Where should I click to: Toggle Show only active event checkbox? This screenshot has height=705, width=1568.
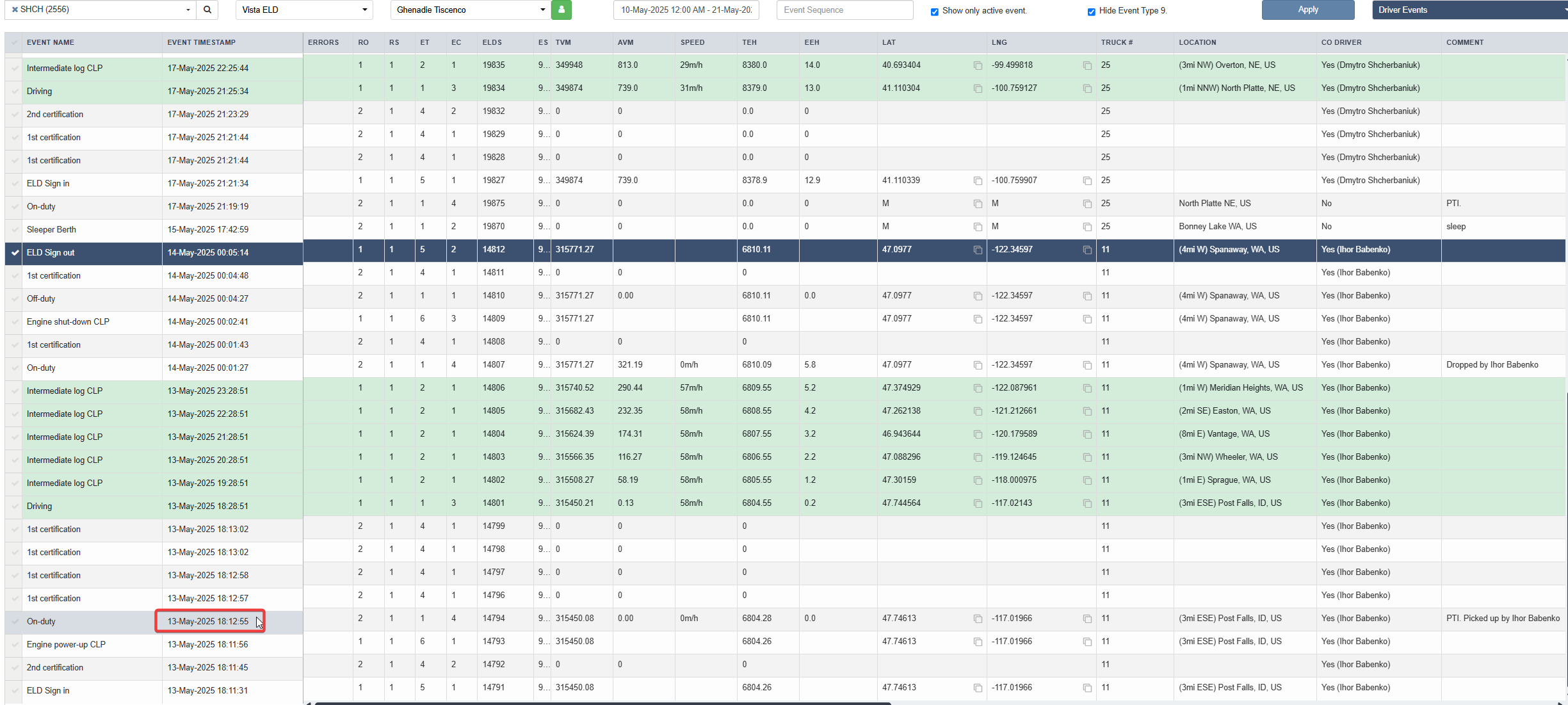tap(935, 12)
